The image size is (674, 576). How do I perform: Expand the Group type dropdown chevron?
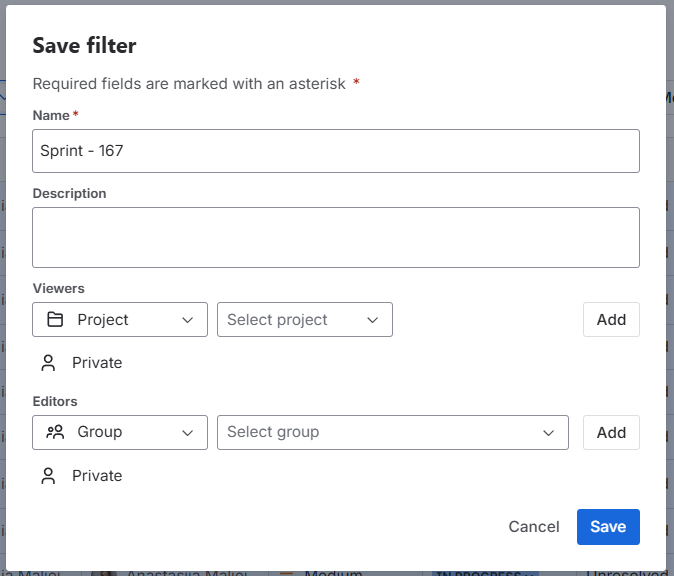pos(187,432)
